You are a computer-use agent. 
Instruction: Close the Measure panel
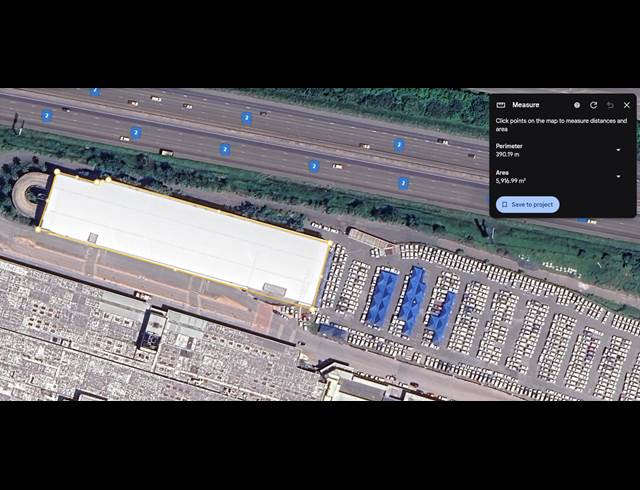(x=627, y=105)
